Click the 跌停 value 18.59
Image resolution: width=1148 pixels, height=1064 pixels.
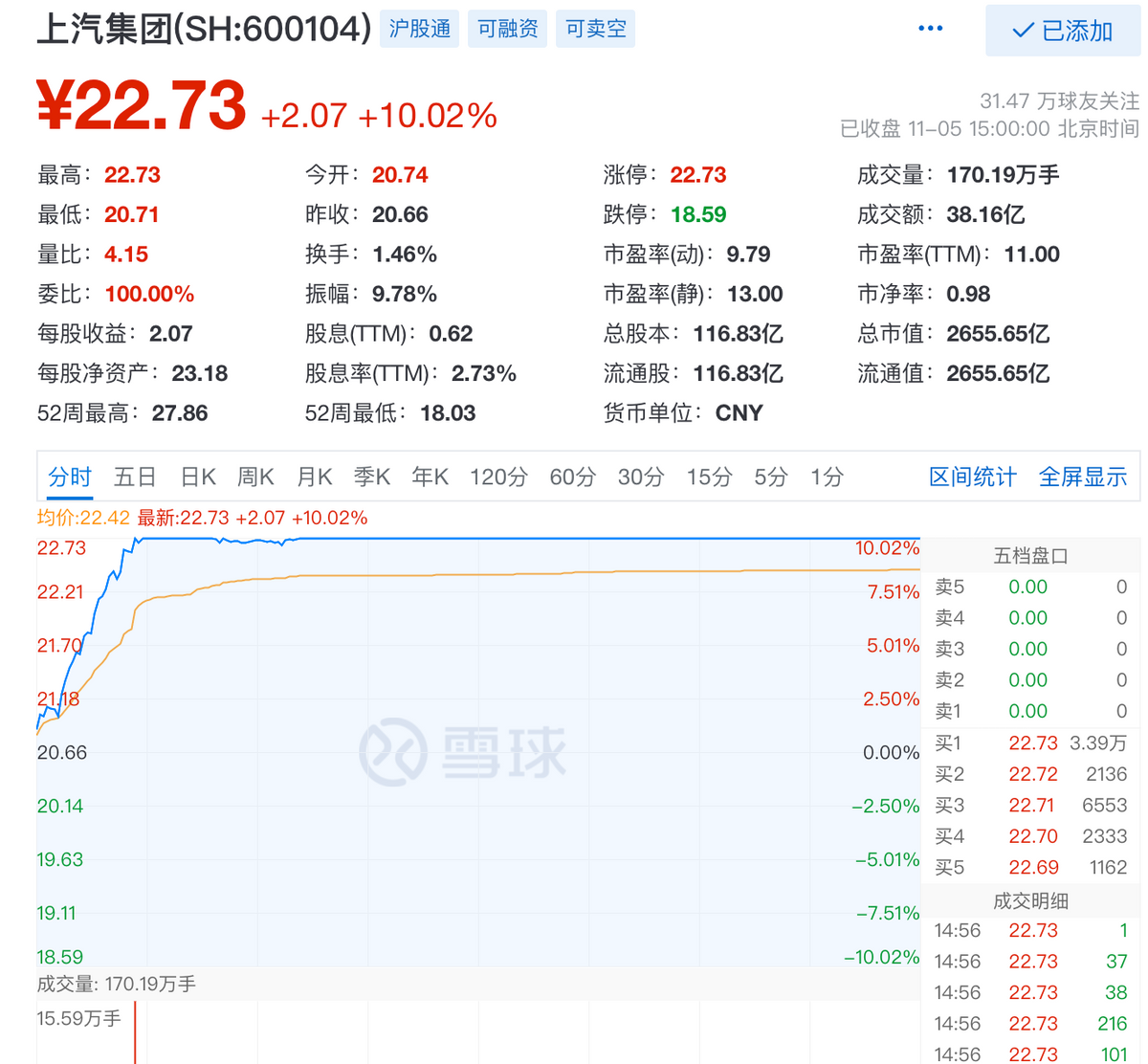pyautogui.click(x=698, y=214)
